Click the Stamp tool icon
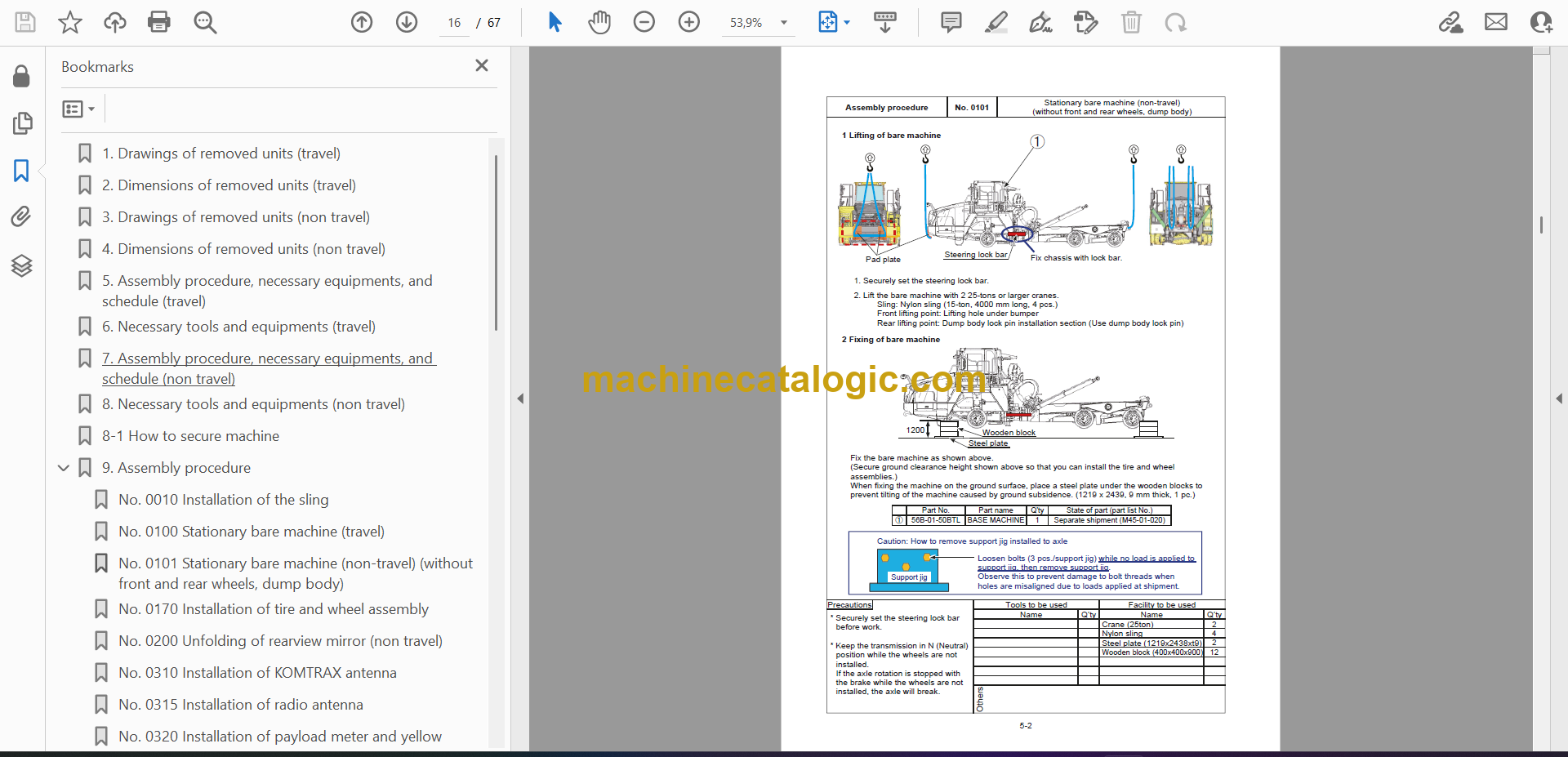1568x757 pixels. (1086, 22)
